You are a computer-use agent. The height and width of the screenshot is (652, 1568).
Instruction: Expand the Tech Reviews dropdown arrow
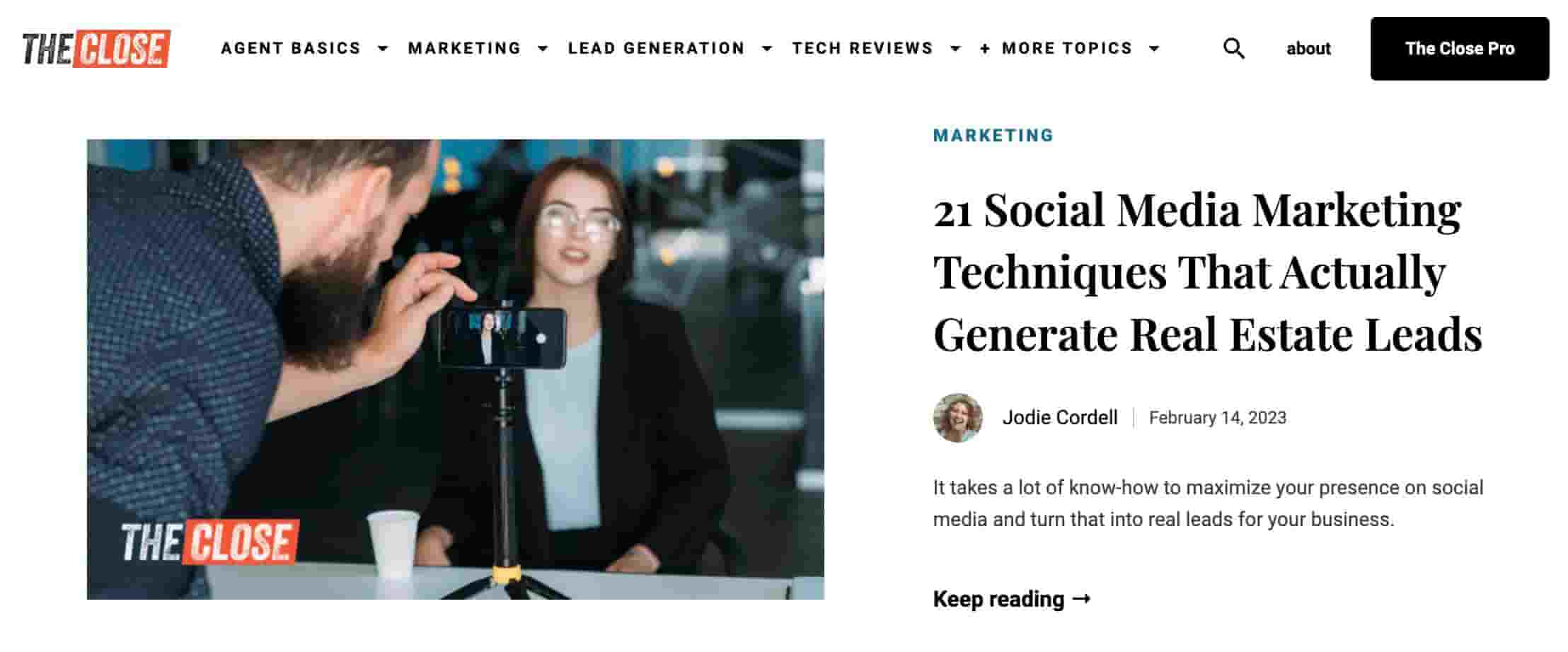pyautogui.click(x=955, y=49)
